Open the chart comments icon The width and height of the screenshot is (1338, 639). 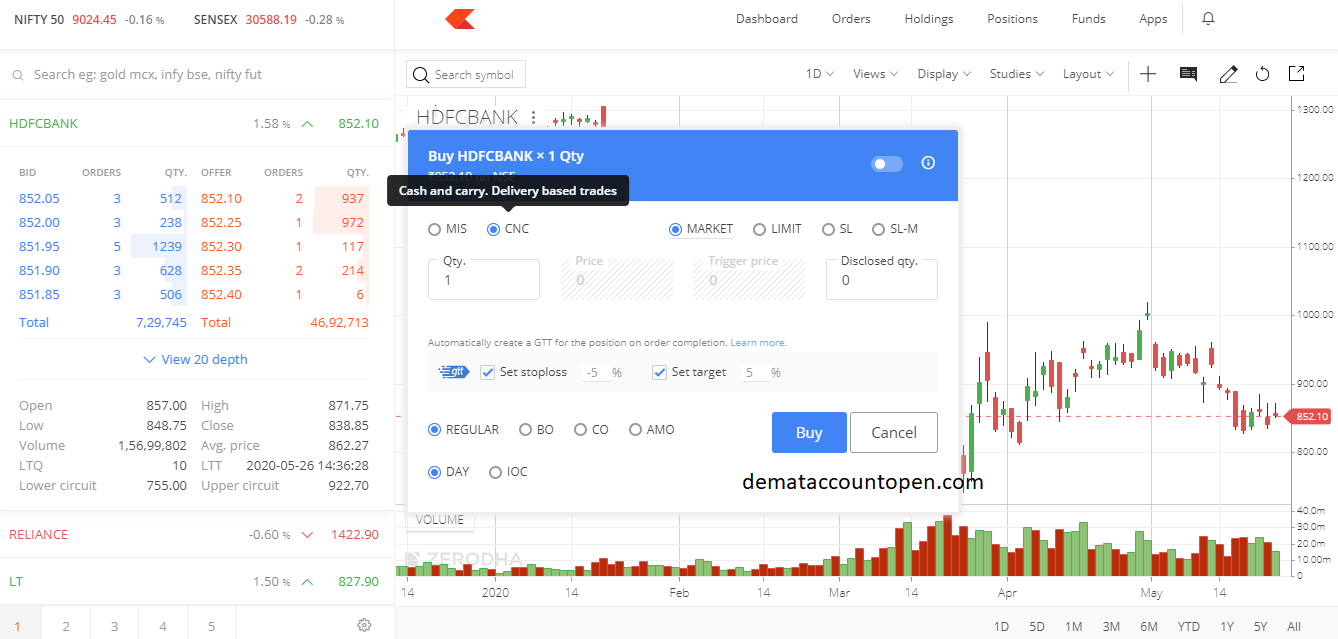click(1188, 74)
